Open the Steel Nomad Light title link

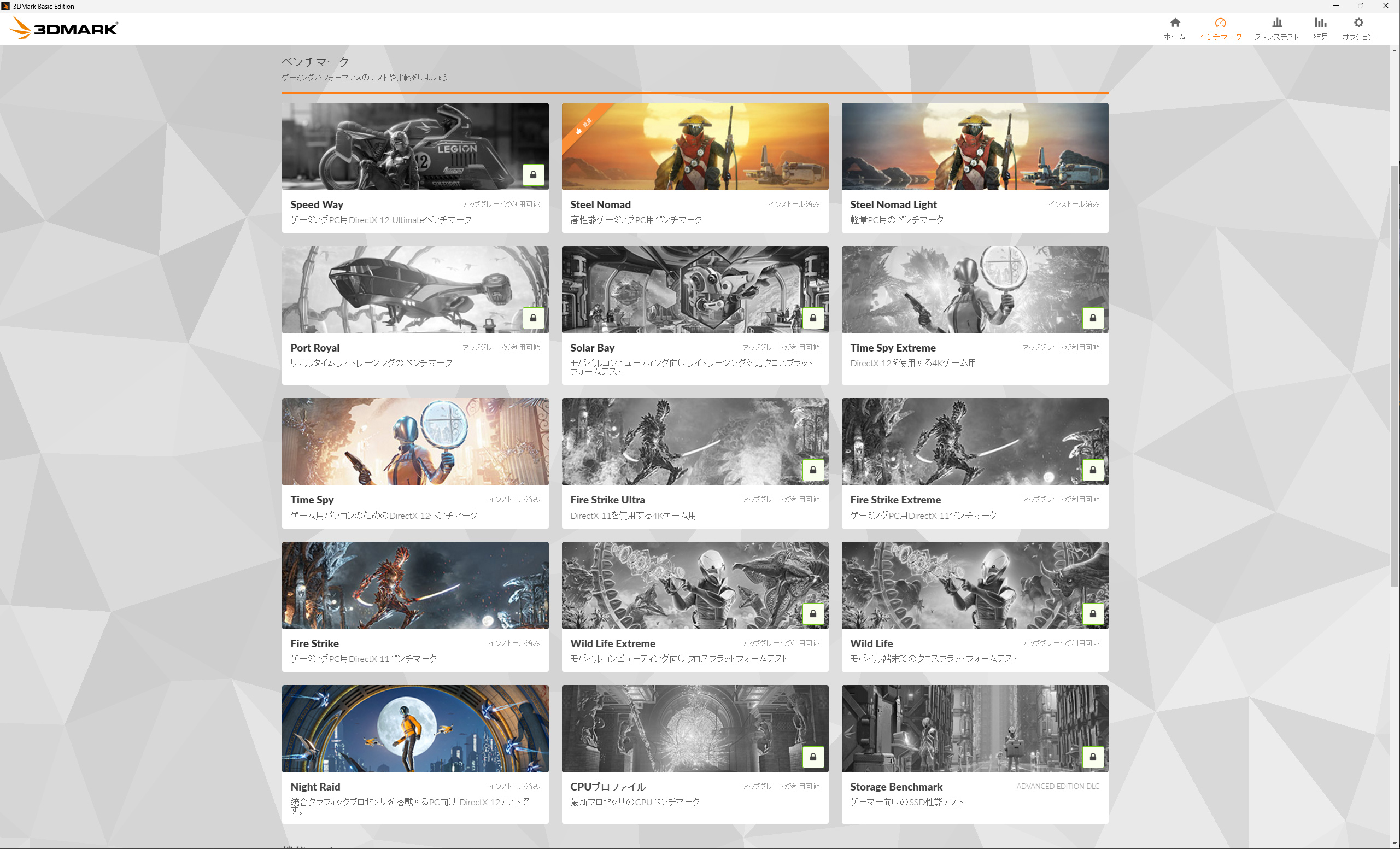pos(893,204)
